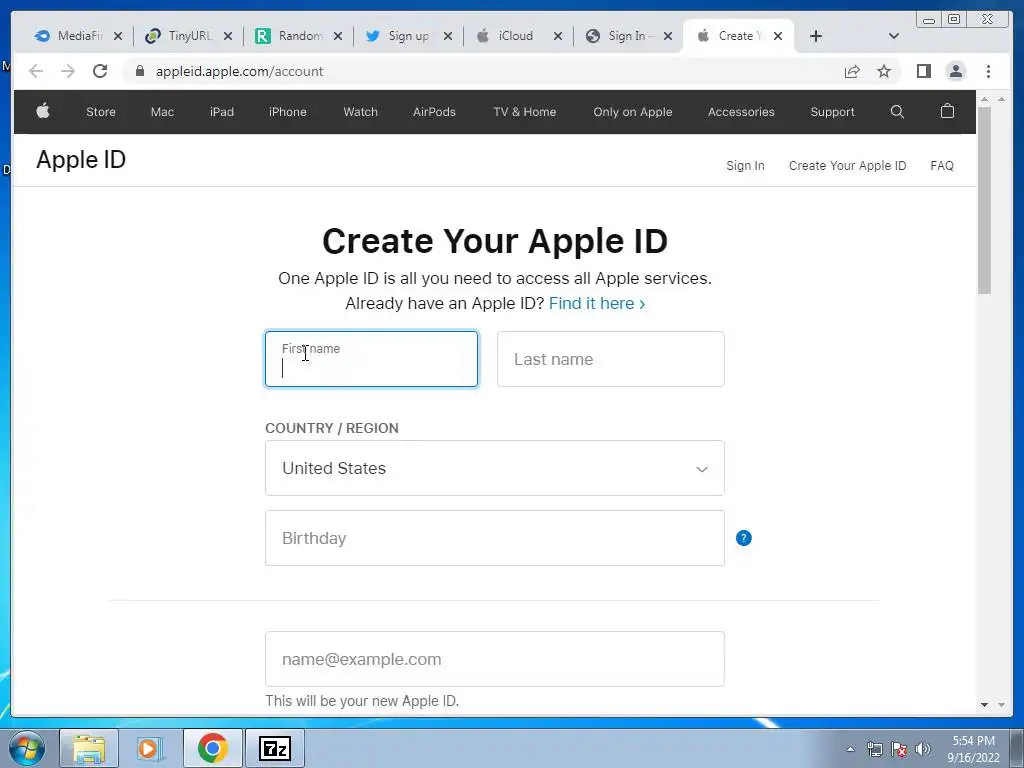The height and width of the screenshot is (768, 1024).
Task: Close the Sign In tab
Action: (667, 36)
